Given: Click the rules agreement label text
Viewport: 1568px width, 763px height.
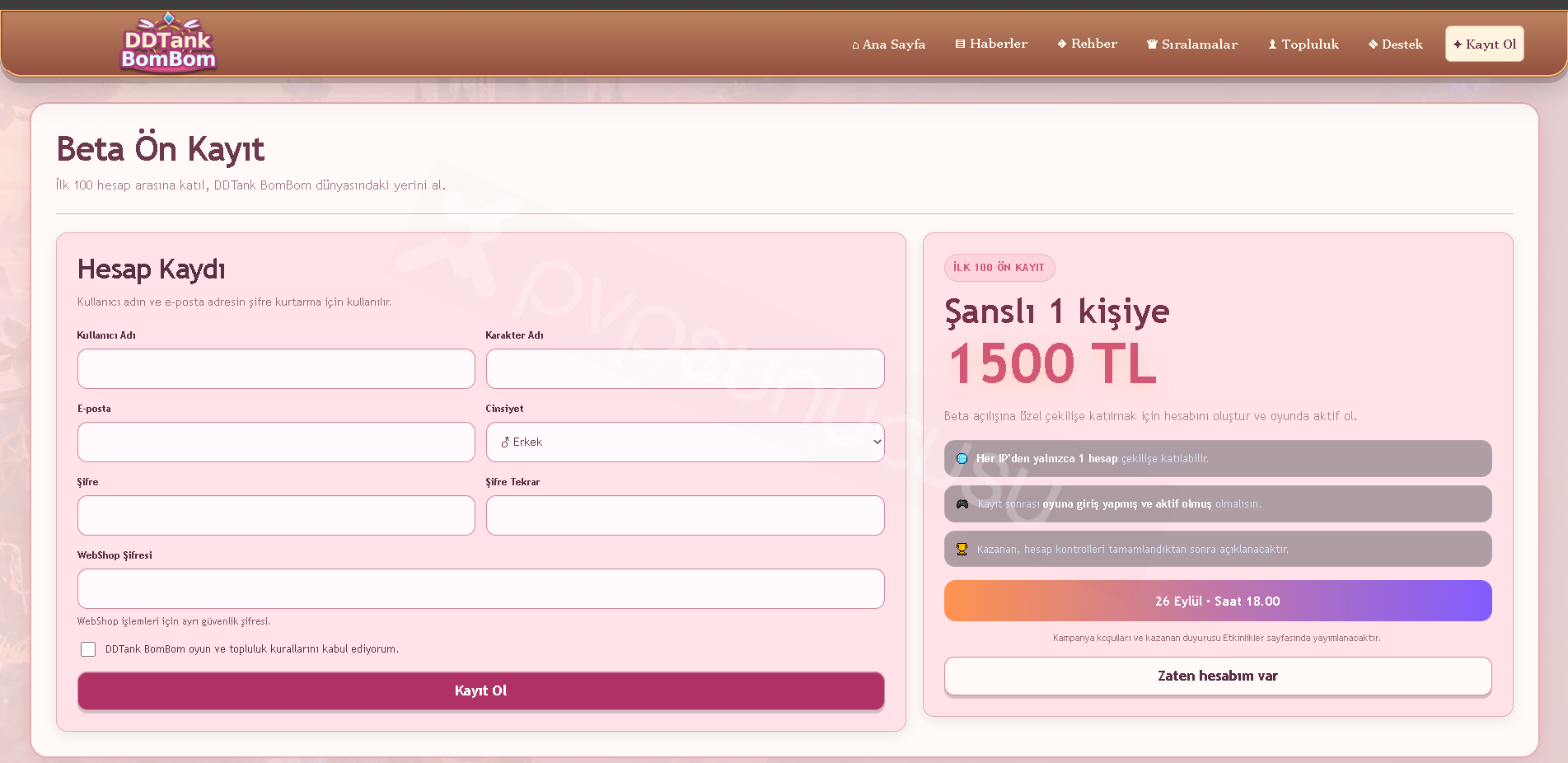Looking at the screenshot, I should point(252,649).
